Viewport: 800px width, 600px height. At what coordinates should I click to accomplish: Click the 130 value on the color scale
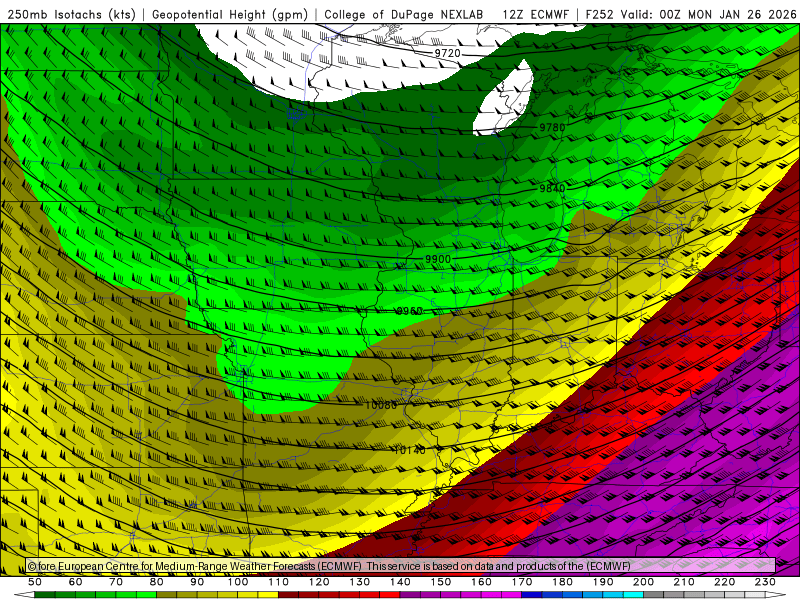[x=360, y=582]
